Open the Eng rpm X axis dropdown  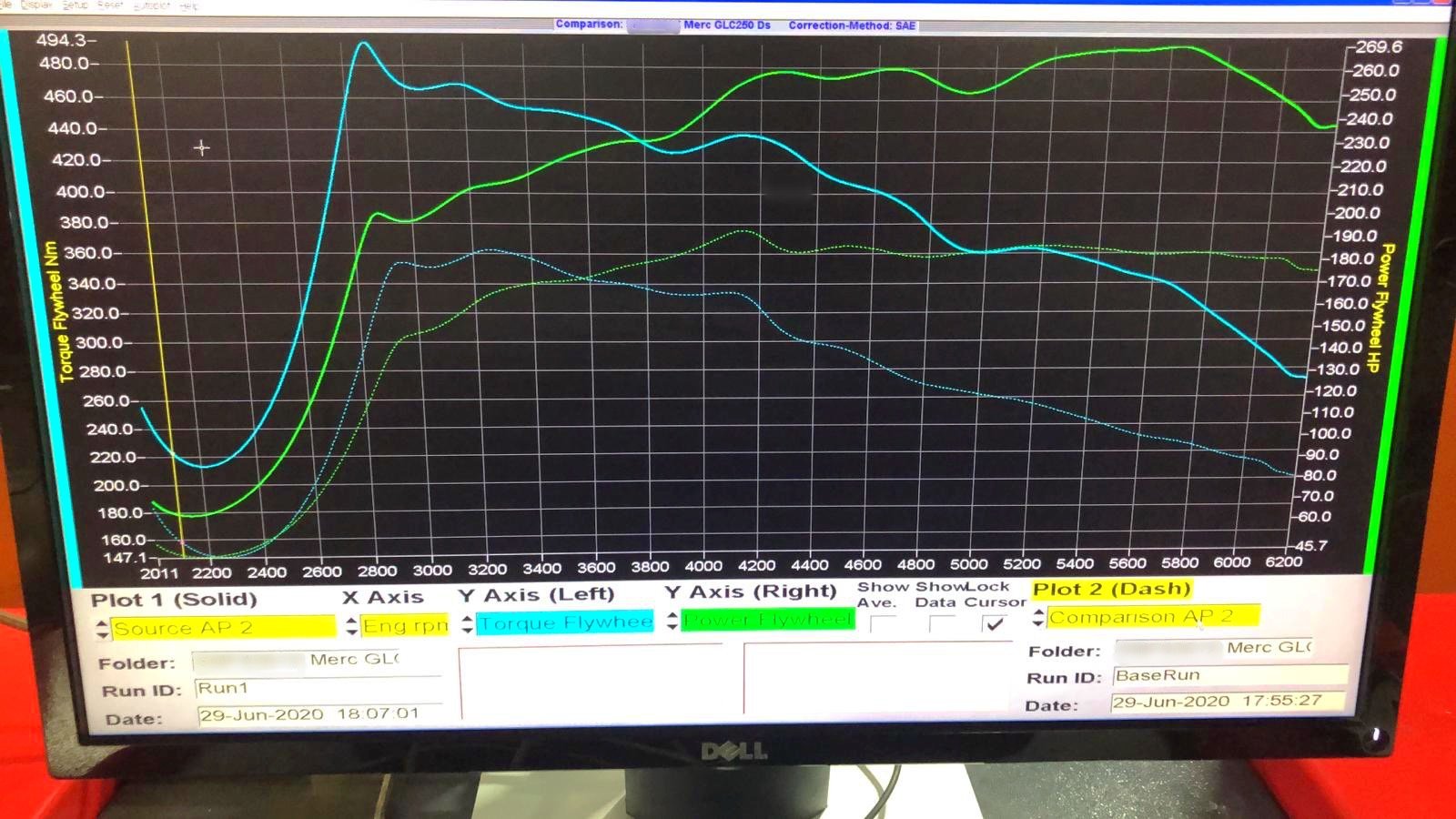405,625
